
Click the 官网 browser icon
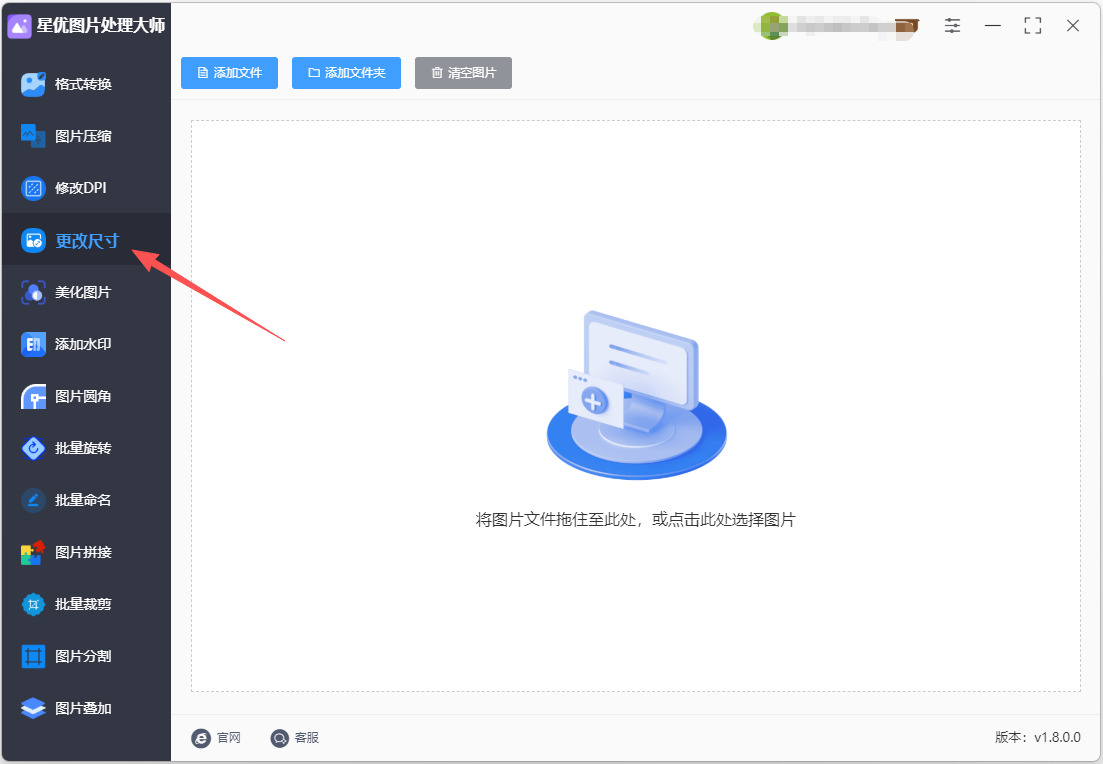click(200, 738)
